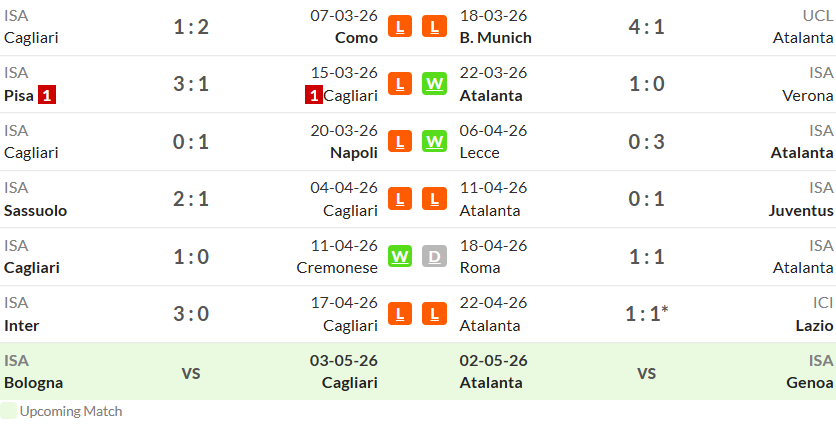The image size is (836, 432).
Task: Click the red card icon beside Cagliari on 15-03-26
Action: 314,96
